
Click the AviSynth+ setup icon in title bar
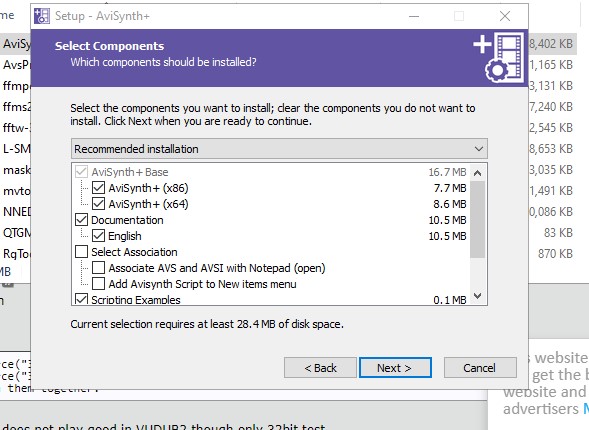42,16
